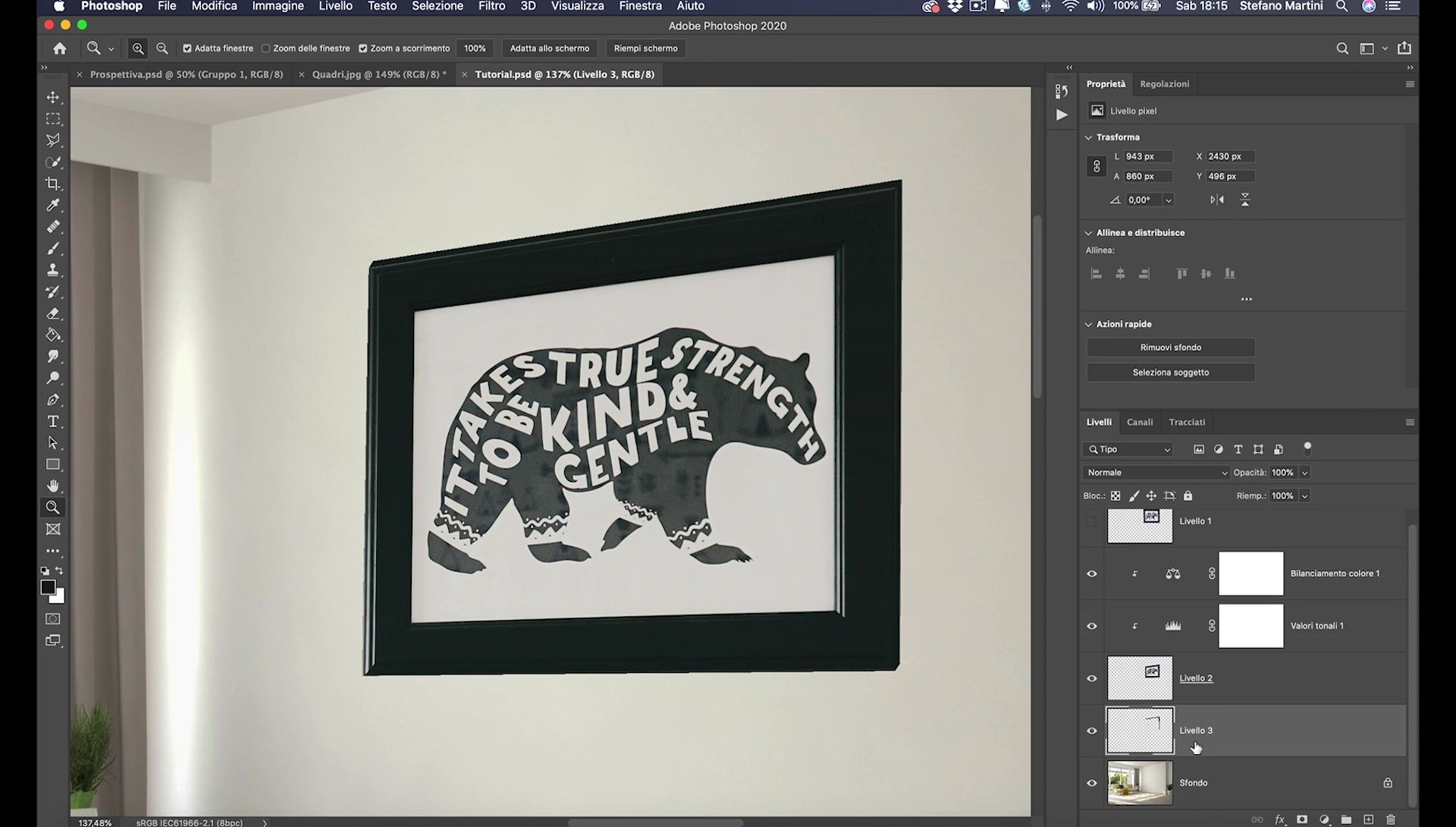Select the Type tool
This screenshot has width=1456, height=827.
(53, 421)
